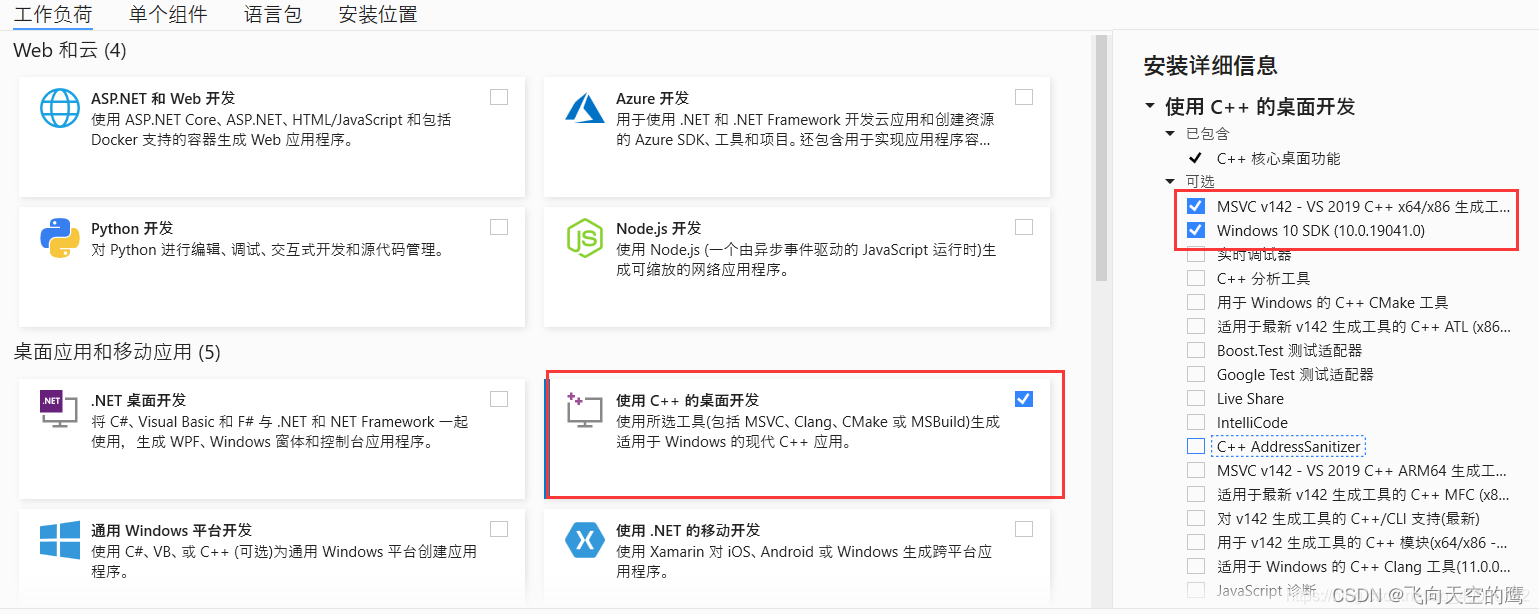This screenshot has width=1539, height=614.
Task: Collapse the 使用 C++ 的桌面开发 details section
Action: (x=1150, y=106)
